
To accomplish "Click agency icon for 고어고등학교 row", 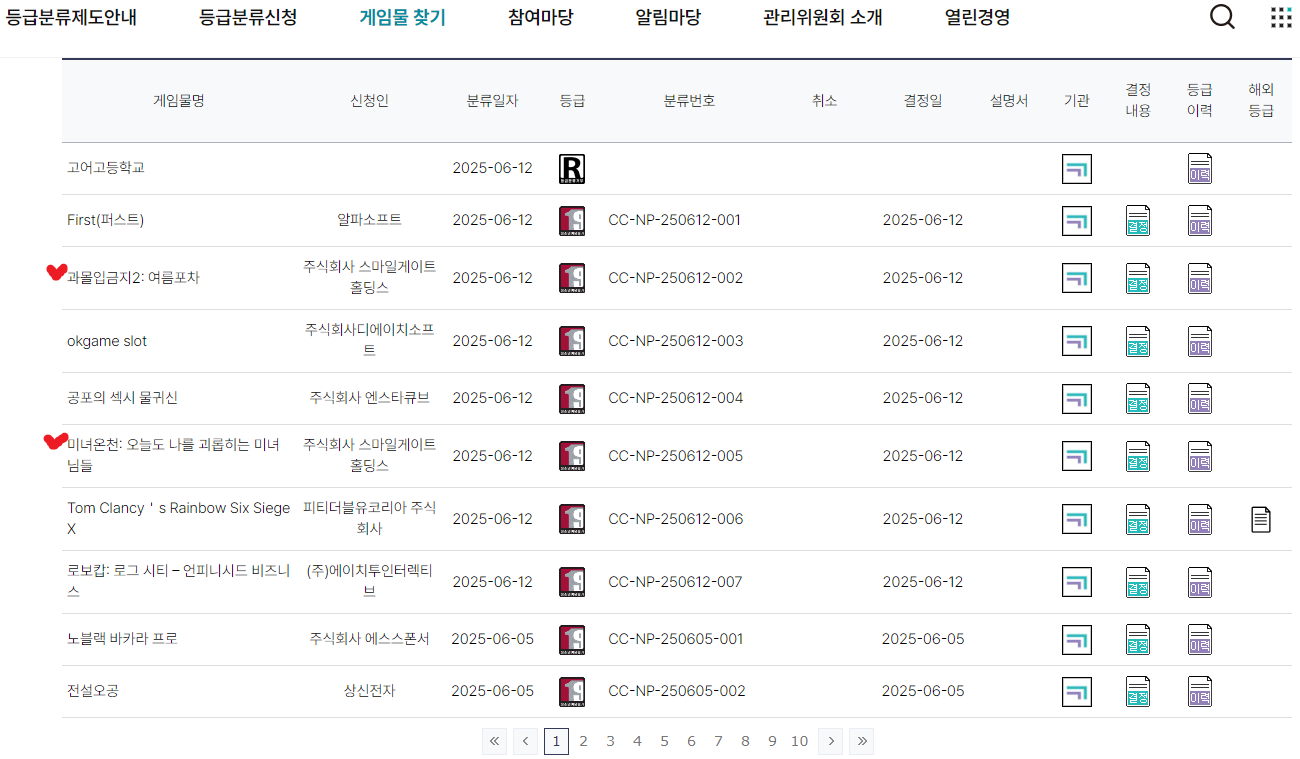I will [1076, 169].
